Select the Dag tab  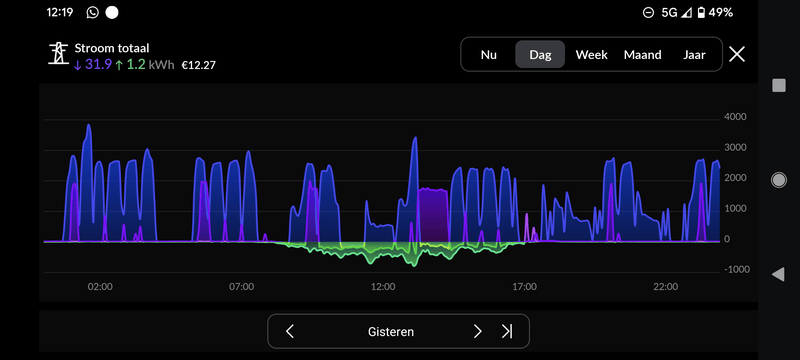tap(540, 55)
